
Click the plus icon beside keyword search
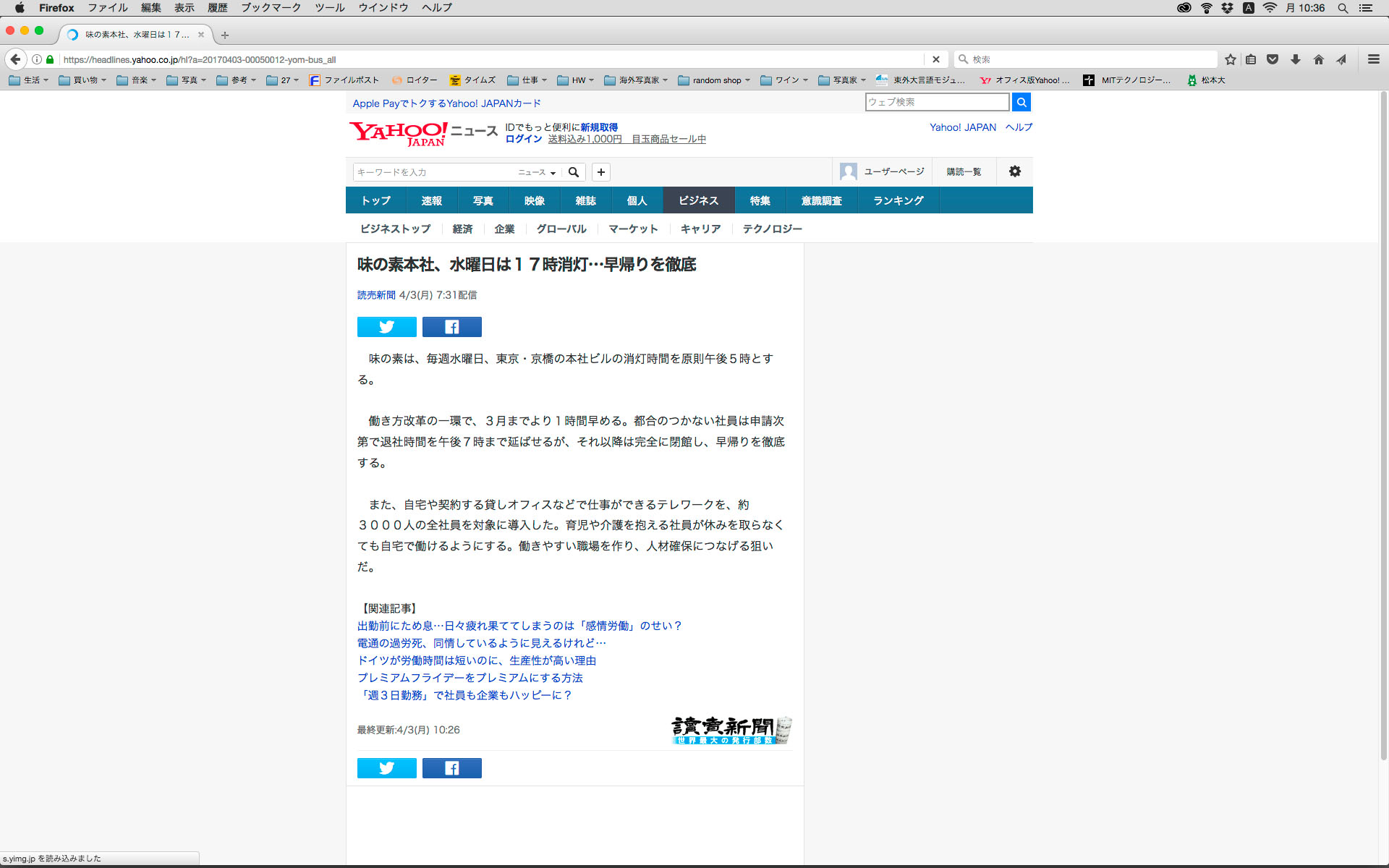600,172
